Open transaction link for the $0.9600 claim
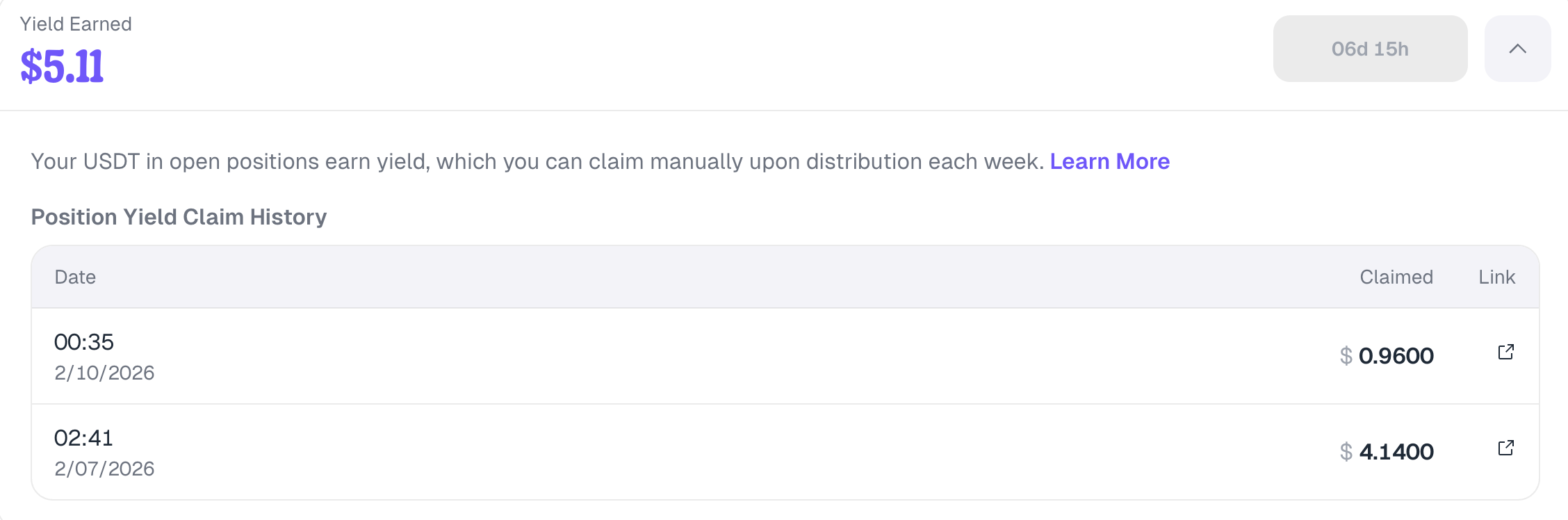This screenshot has width=1568, height=520. pos(1507,352)
